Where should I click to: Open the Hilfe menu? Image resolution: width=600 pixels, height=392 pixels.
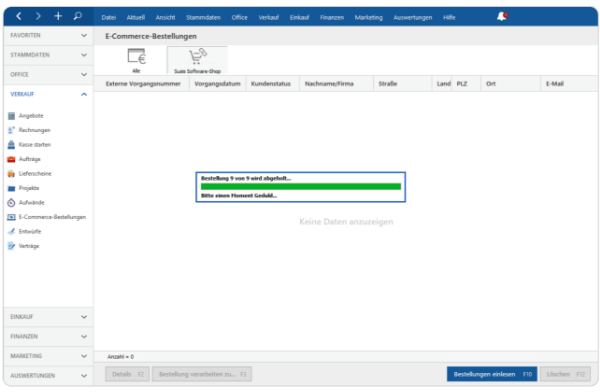(x=449, y=17)
